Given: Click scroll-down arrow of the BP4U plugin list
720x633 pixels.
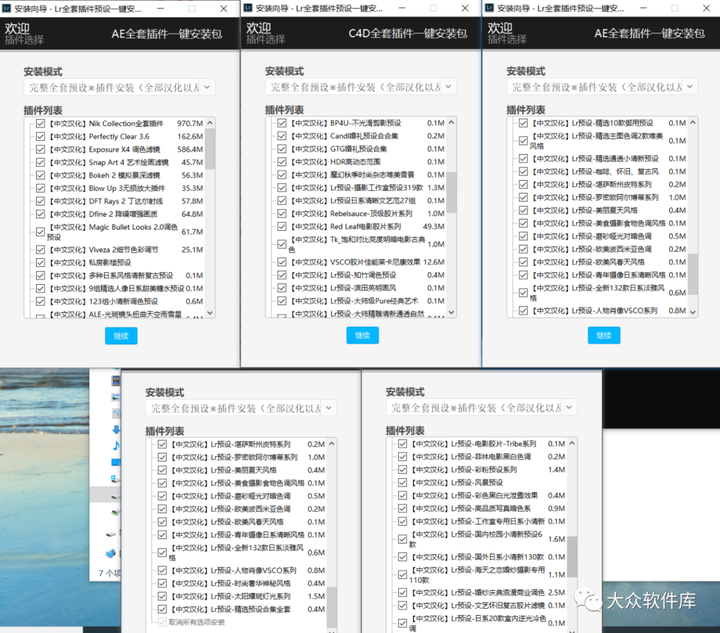Looking at the screenshot, I should tap(451, 312).
